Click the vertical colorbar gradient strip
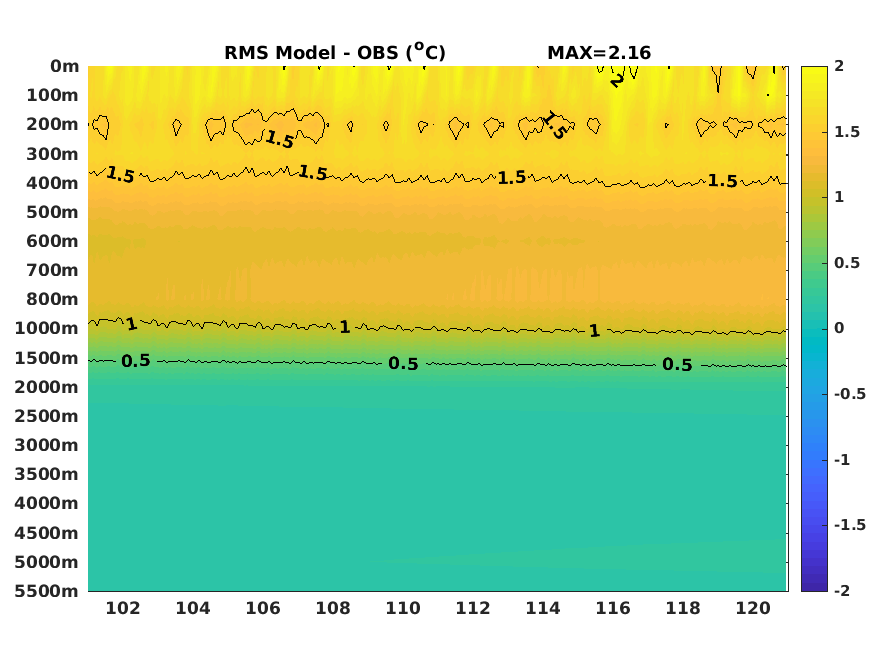The image size is (875, 656). pos(814,329)
